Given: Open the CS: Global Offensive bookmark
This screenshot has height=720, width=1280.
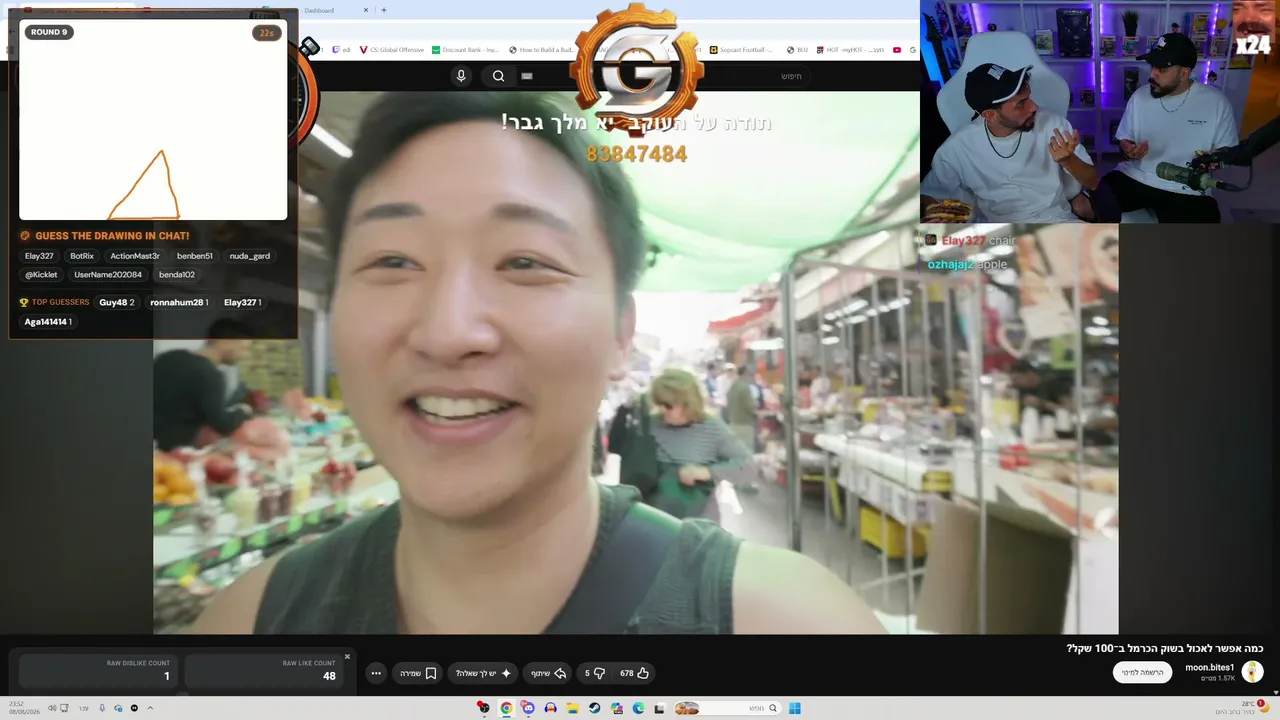Looking at the screenshot, I should point(391,50).
